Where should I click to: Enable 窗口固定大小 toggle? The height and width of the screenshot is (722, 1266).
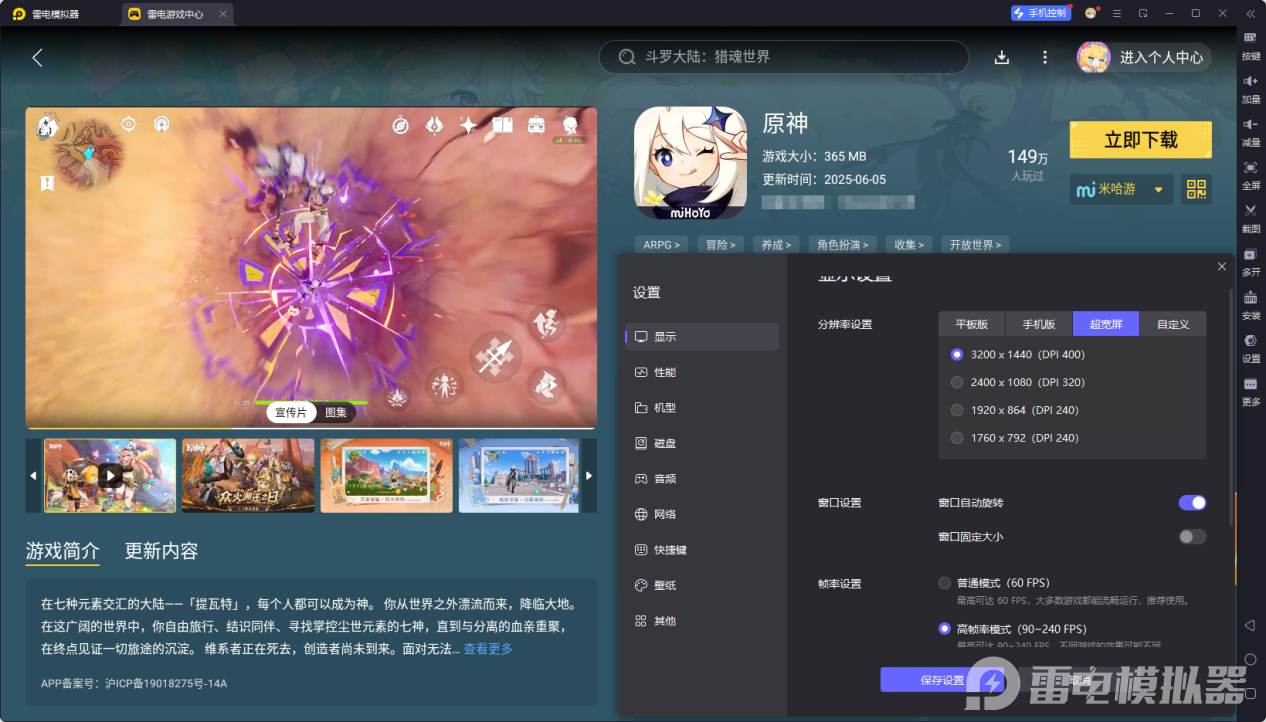1191,536
